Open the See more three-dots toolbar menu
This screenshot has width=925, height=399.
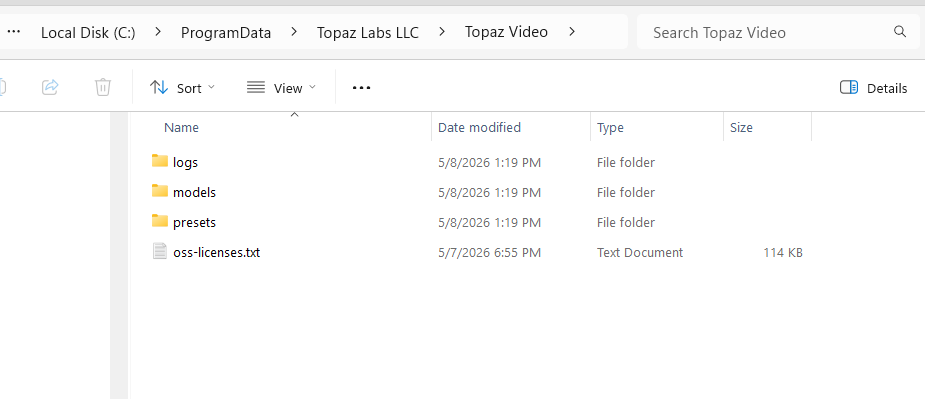point(361,88)
